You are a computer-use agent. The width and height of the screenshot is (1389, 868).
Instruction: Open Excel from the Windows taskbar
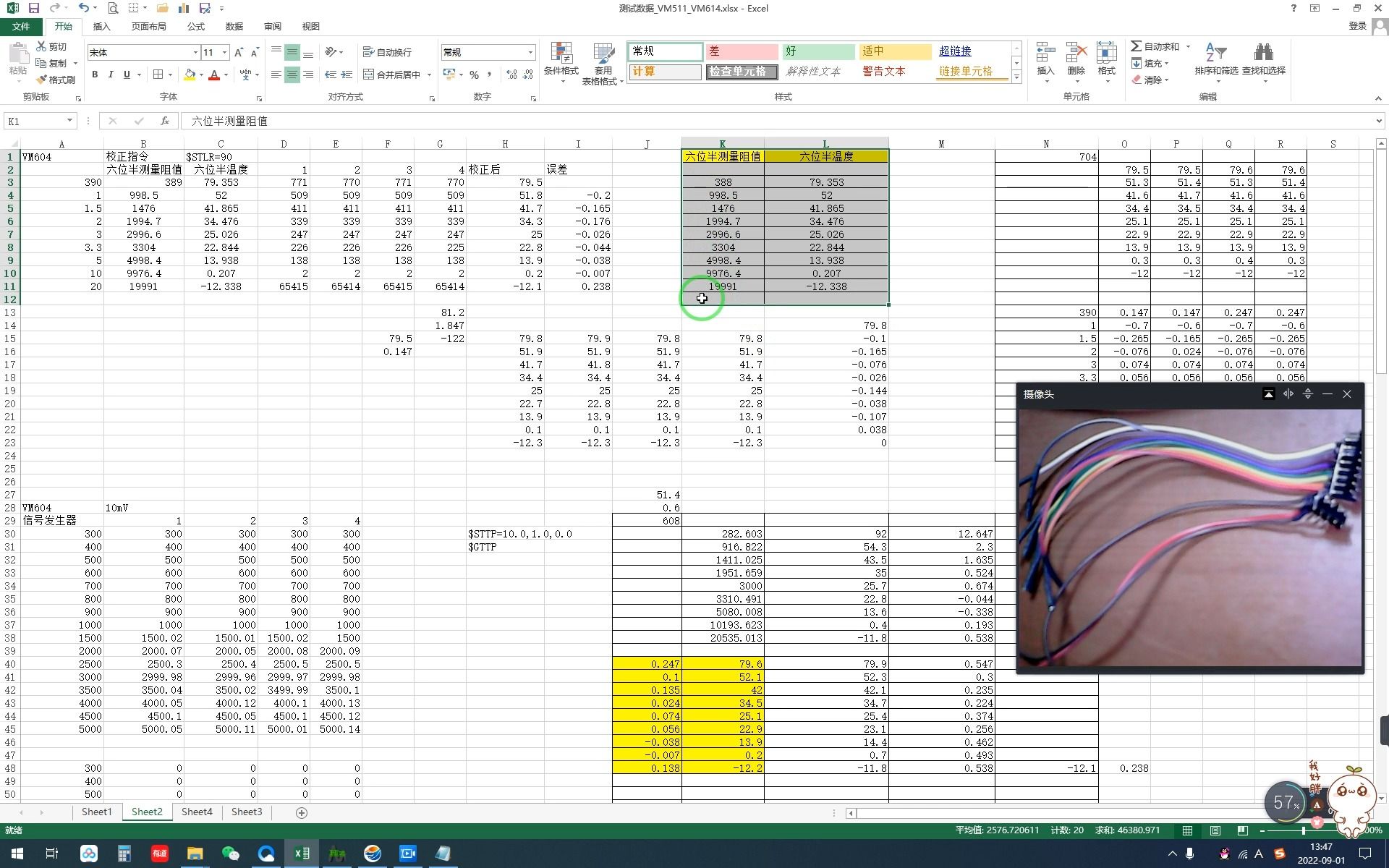click(x=302, y=854)
